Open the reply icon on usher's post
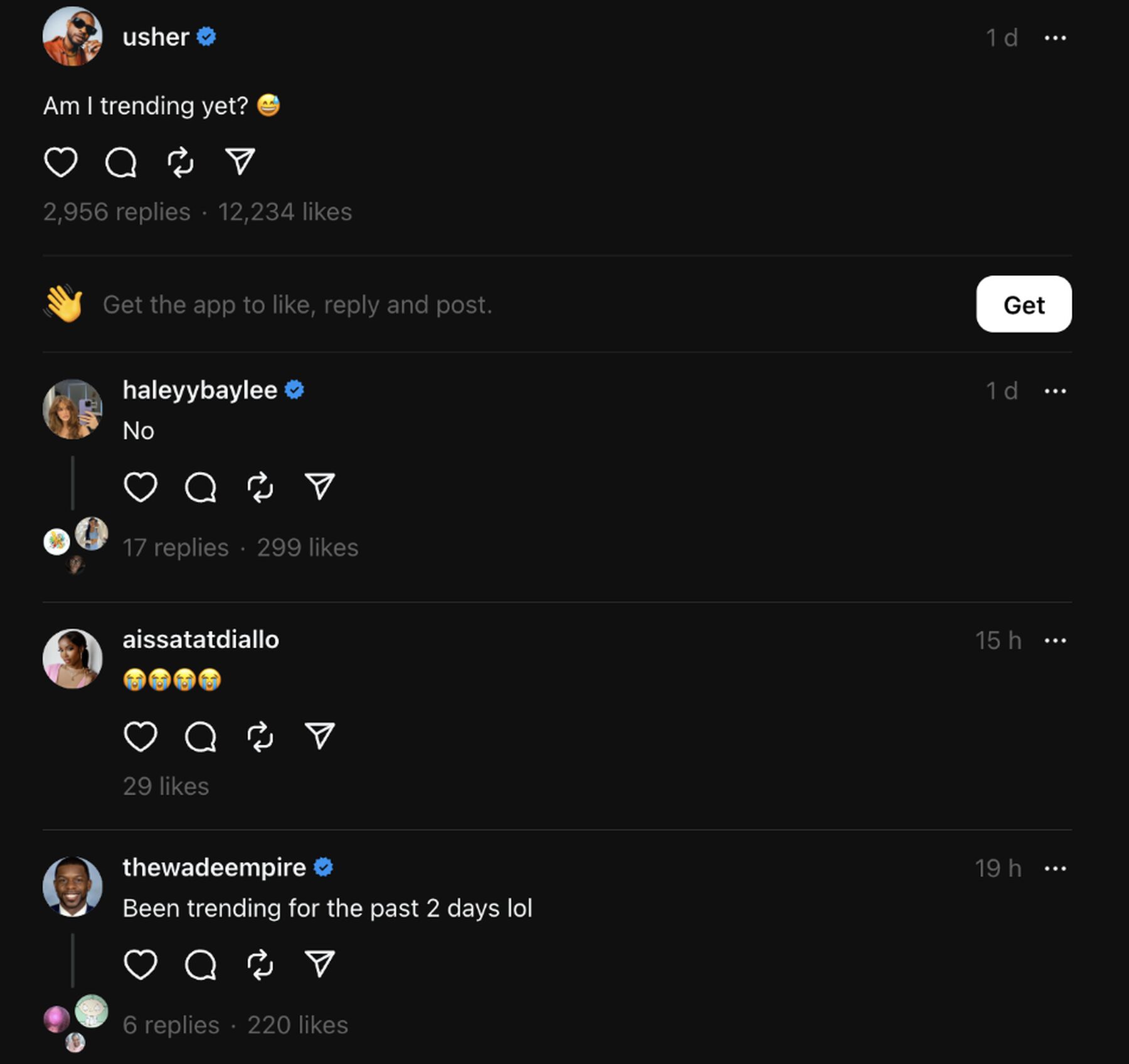The width and height of the screenshot is (1129, 1064). (x=120, y=162)
